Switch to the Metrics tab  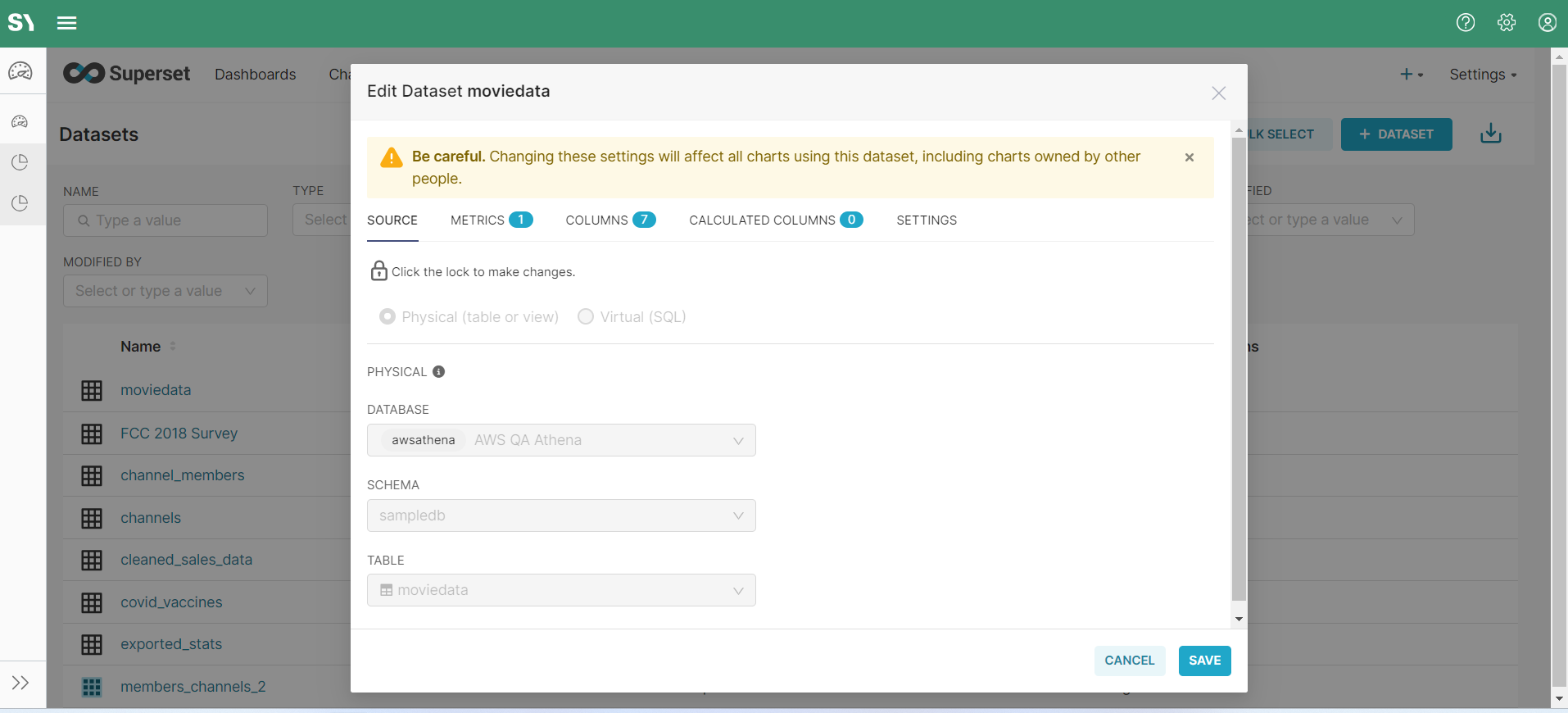click(x=491, y=220)
